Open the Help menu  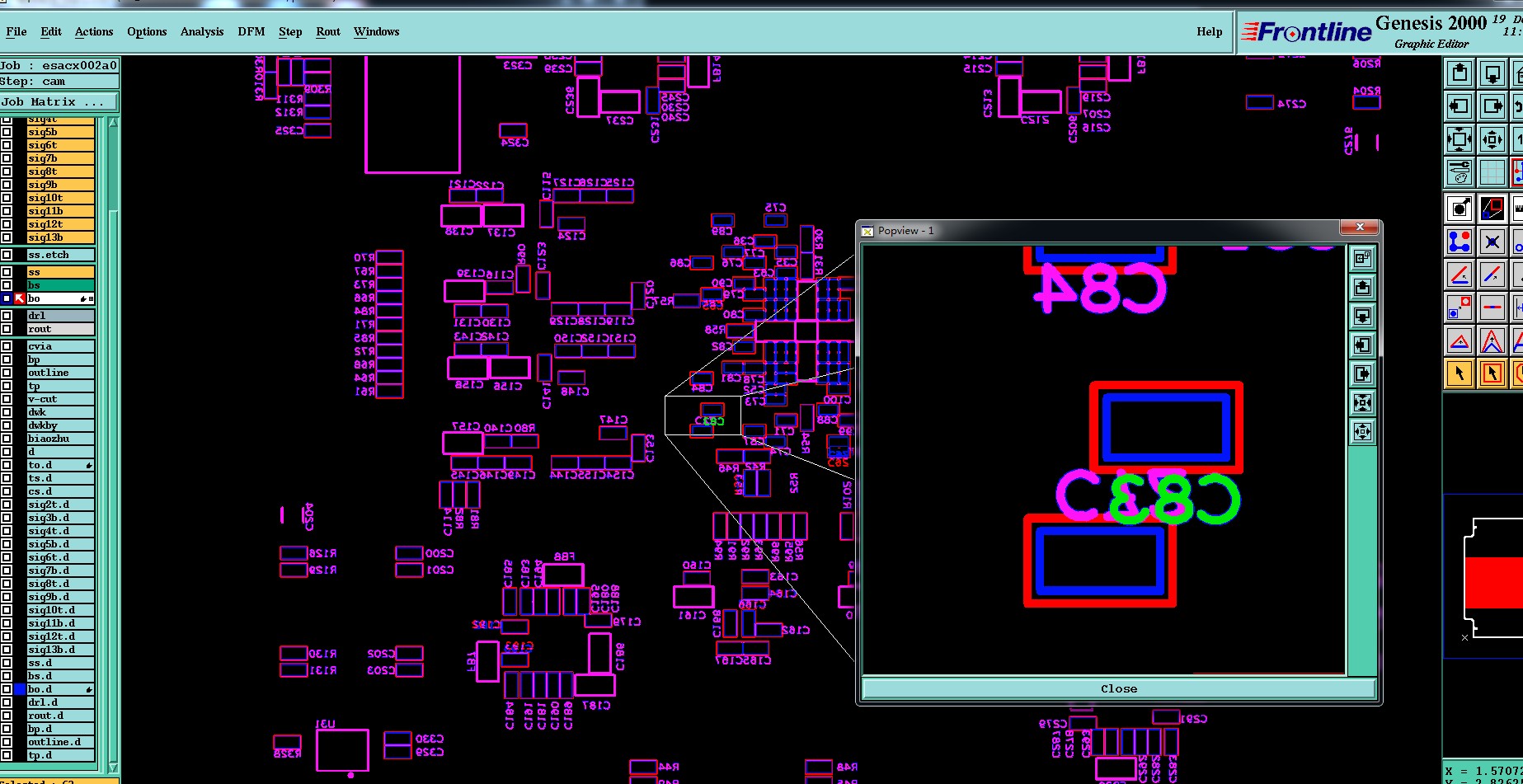point(1210,31)
